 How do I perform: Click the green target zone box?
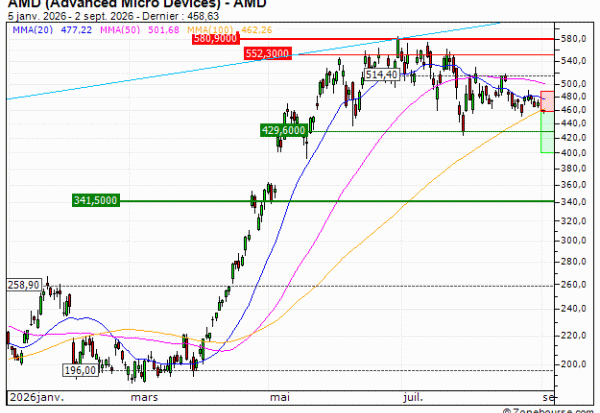547,132
